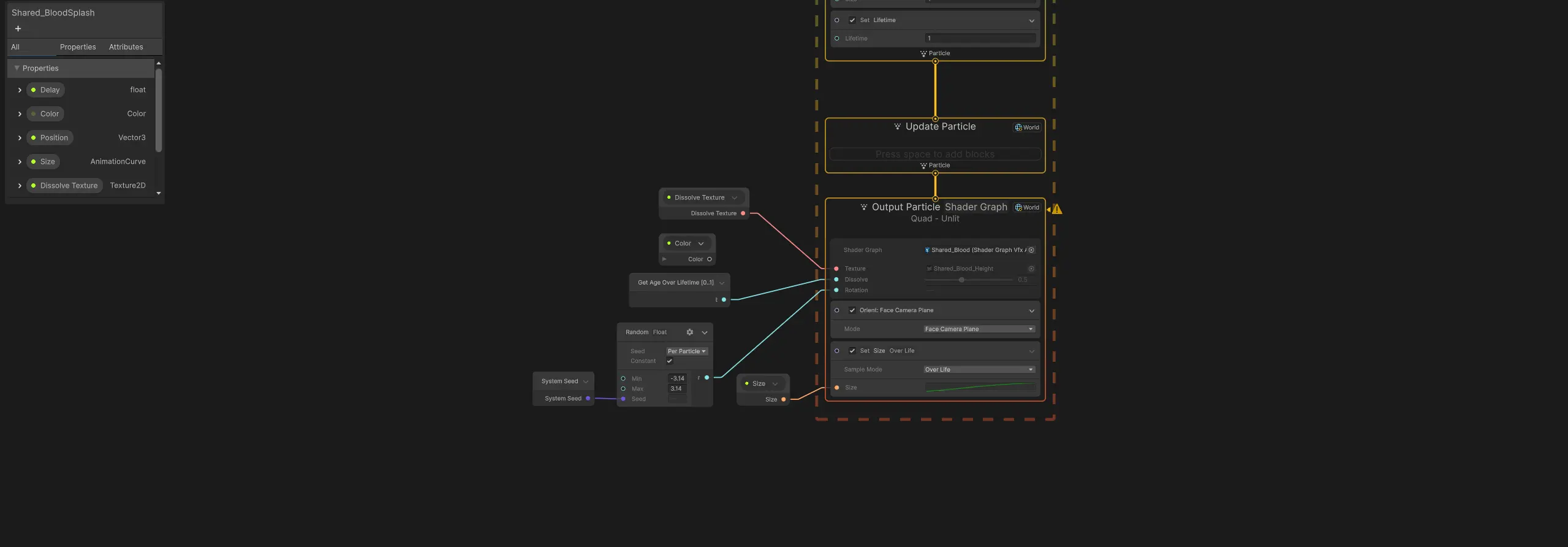Click the Shader Graph label in Output Particle title
This screenshot has width=1568, height=547.
tap(975, 207)
